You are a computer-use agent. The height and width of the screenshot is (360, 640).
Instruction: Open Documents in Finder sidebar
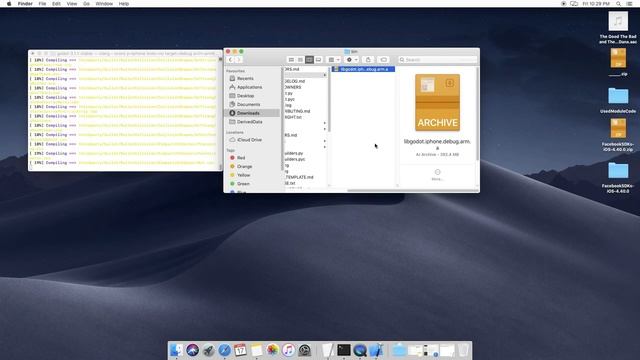click(248, 104)
